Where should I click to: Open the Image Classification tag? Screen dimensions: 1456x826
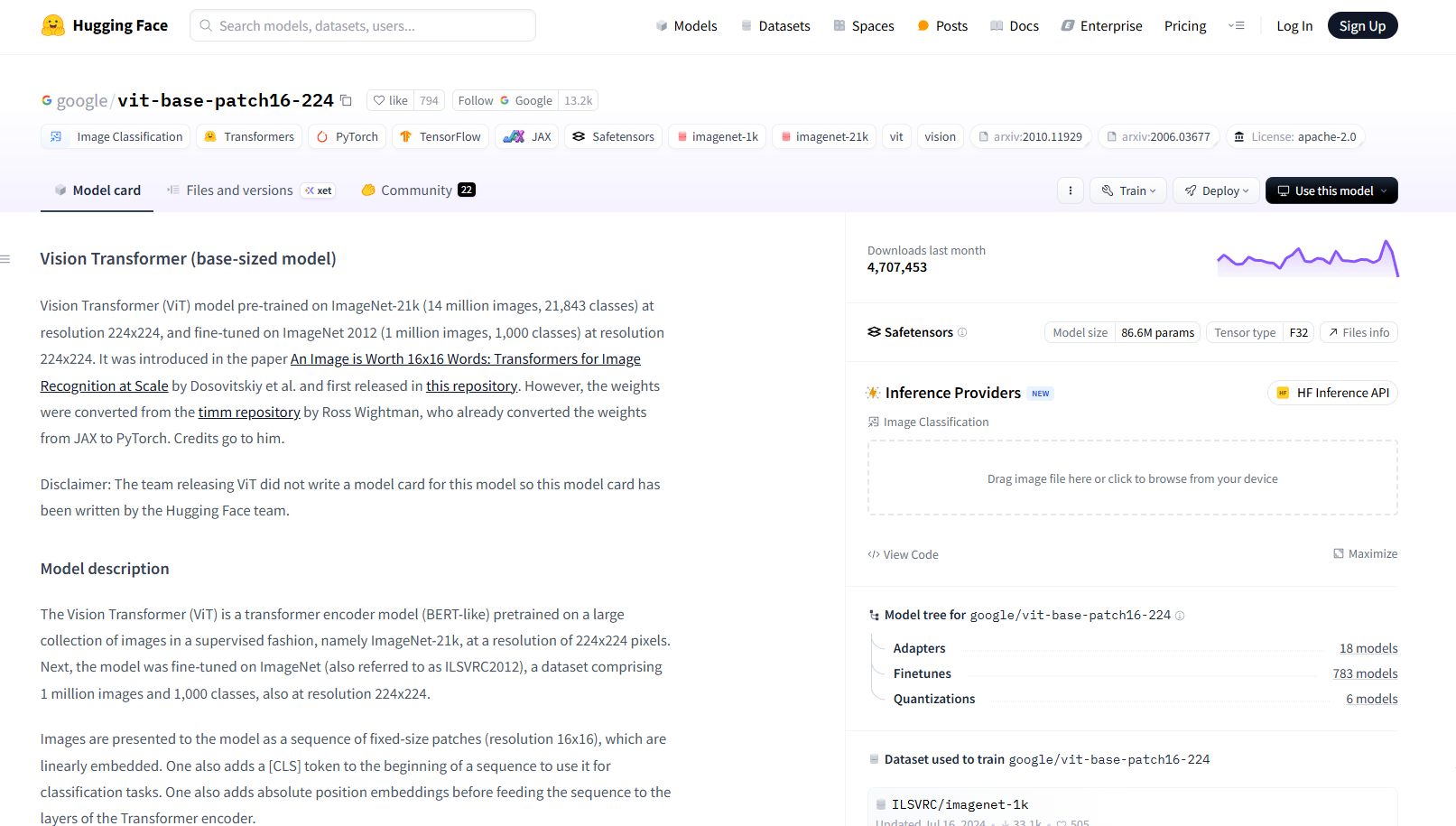116,136
